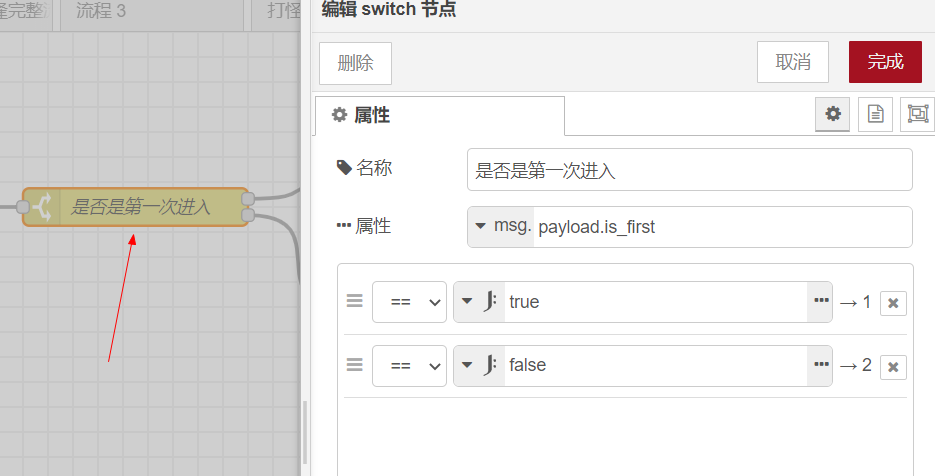Click the red 完成 button
935x476 pixels.
pyautogui.click(x=886, y=62)
